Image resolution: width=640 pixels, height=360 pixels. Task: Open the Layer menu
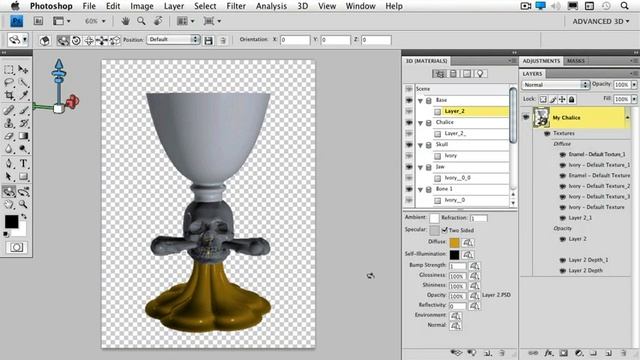click(174, 6)
